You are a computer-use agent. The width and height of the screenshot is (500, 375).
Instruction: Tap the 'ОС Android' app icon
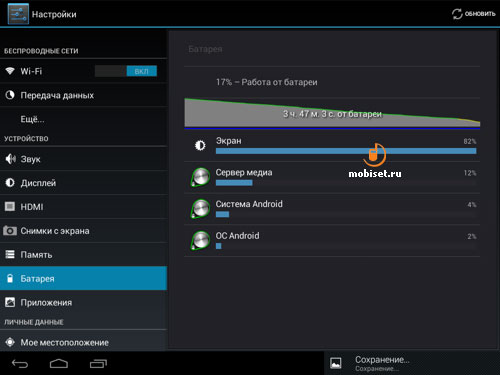click(x=200, y=240)
